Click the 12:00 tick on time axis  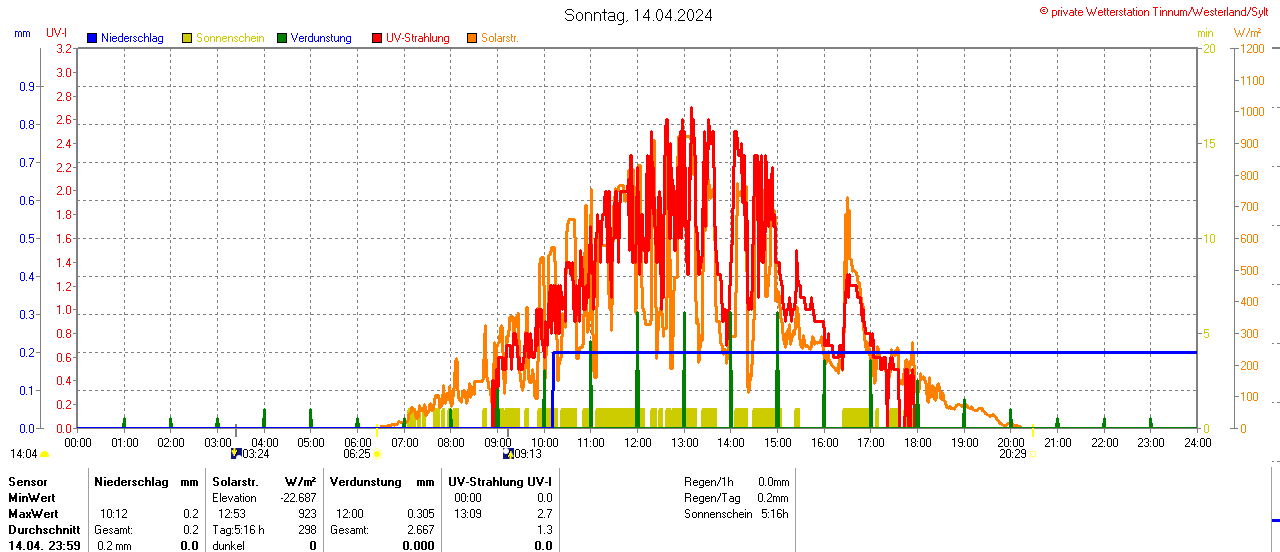638,442
